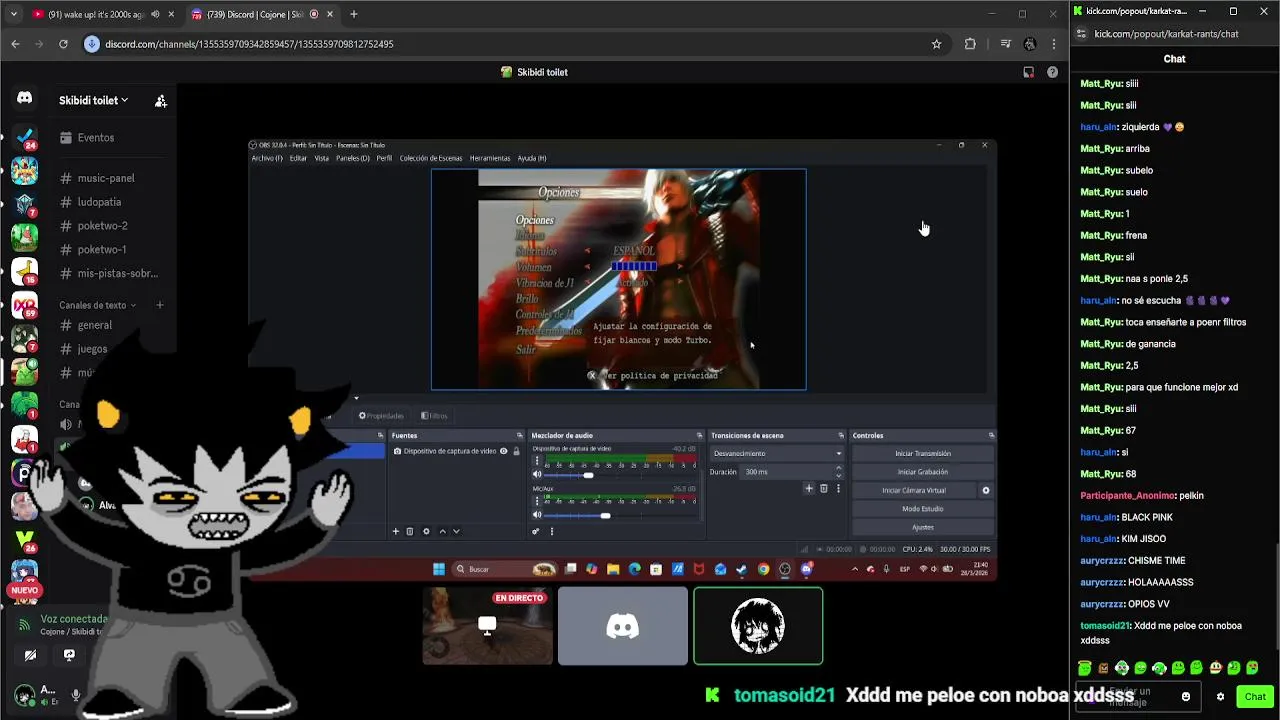Image resolution: width=1280 pixels, height=720 pixels.
Task: Click the Windows Start icon in streamed taskbar
Action: [438, 569]
